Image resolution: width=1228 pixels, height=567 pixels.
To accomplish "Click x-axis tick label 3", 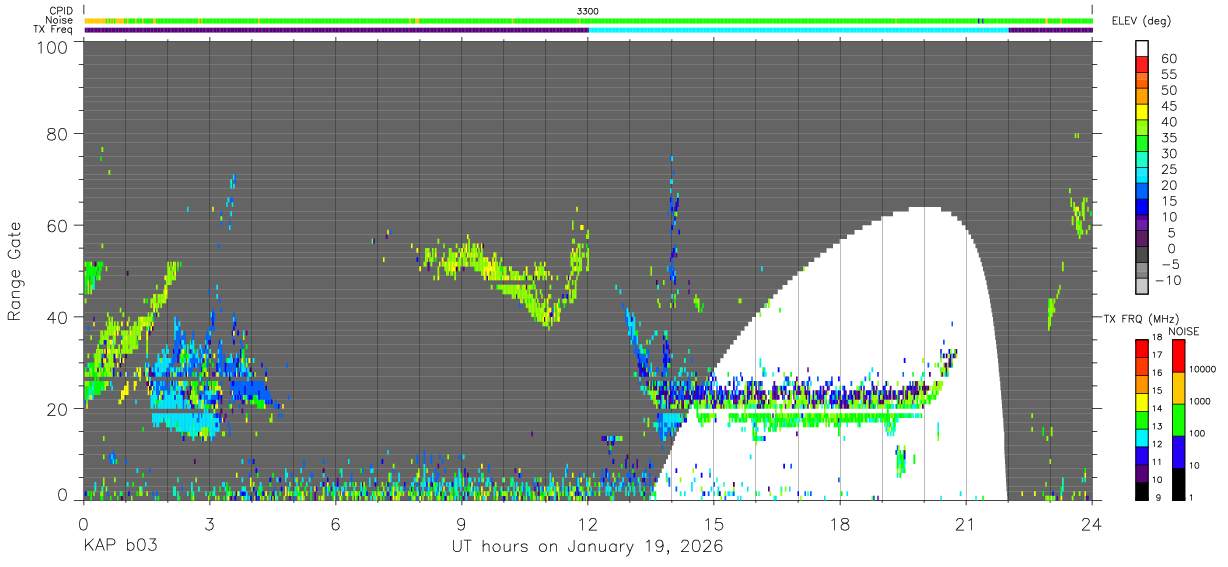I will [x=209, y=523].
